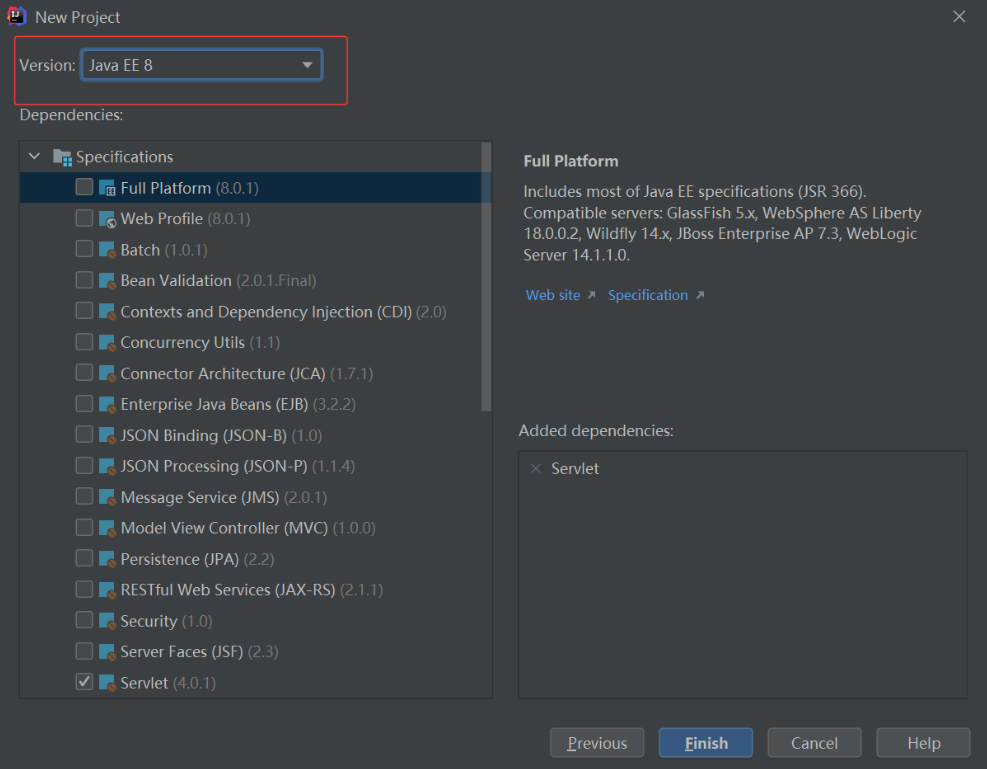Tick the Model View Controller checkbox

coord(84,527)
